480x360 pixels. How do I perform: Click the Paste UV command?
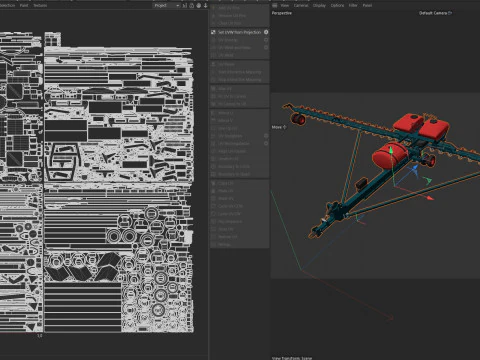(239, 191)
